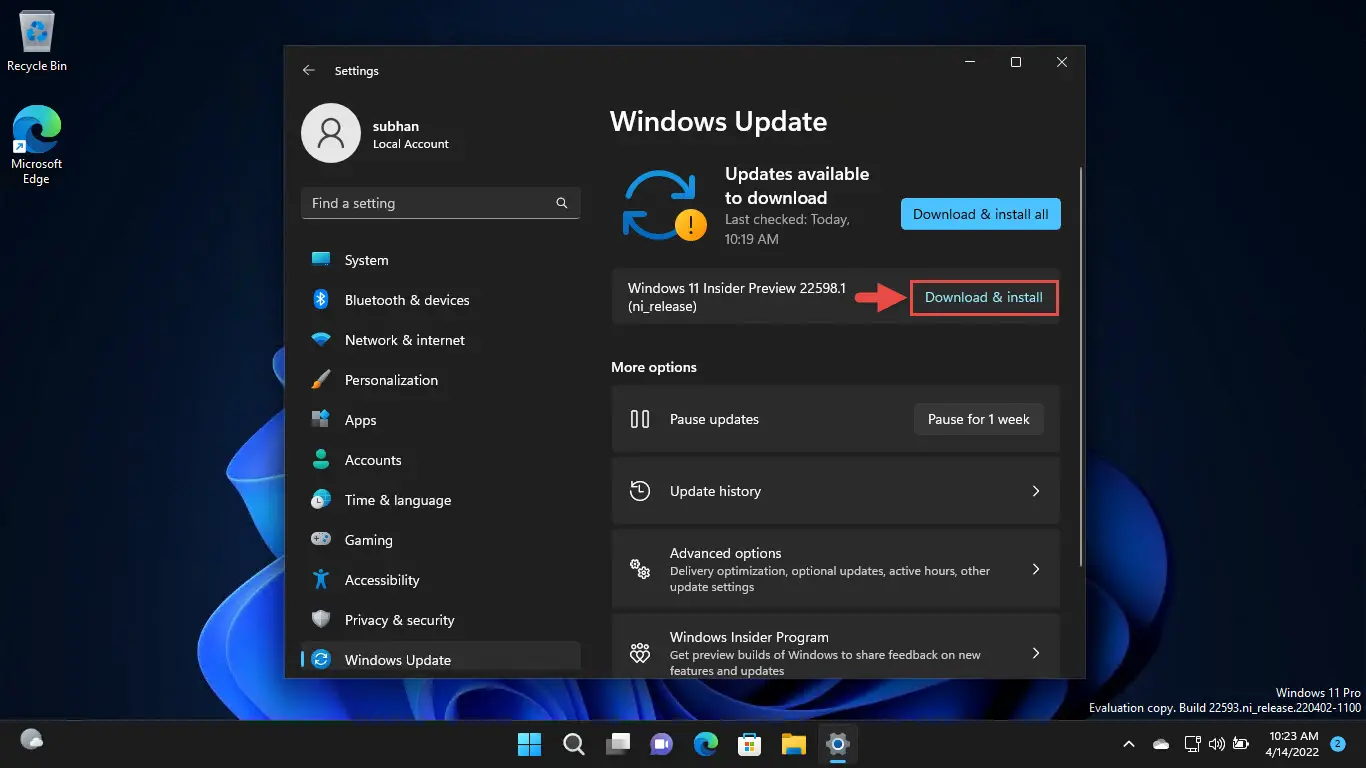Click the Windows Insider Program icon
Screen dimensions: 1366x768
point(640,653)
